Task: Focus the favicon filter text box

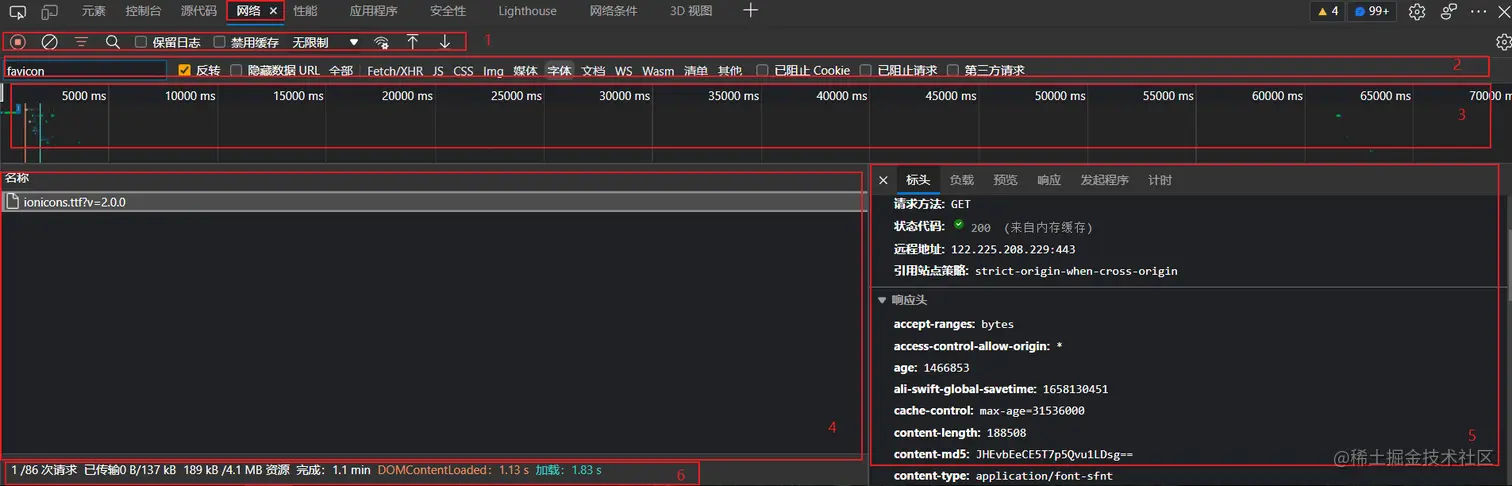Action: (86, 71)
